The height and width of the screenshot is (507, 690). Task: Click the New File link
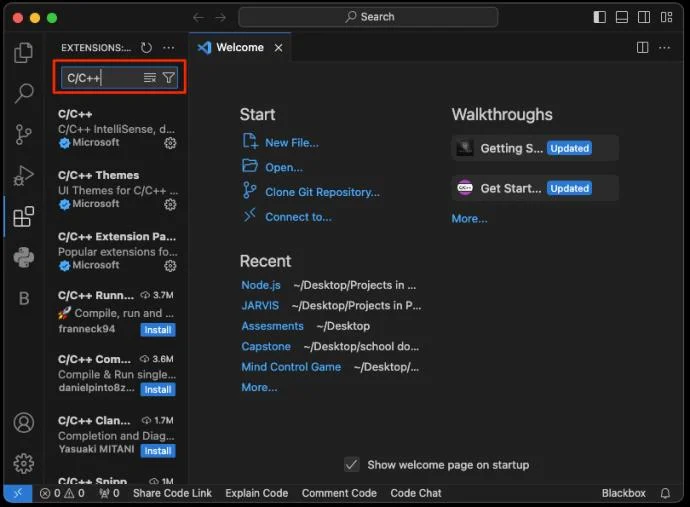[x=292, y=143]
